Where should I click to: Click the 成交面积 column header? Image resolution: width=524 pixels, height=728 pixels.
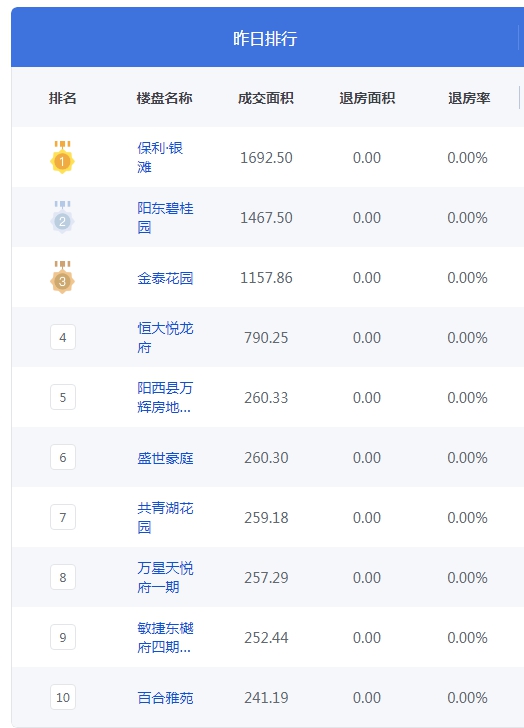click(x=266, y=98)
